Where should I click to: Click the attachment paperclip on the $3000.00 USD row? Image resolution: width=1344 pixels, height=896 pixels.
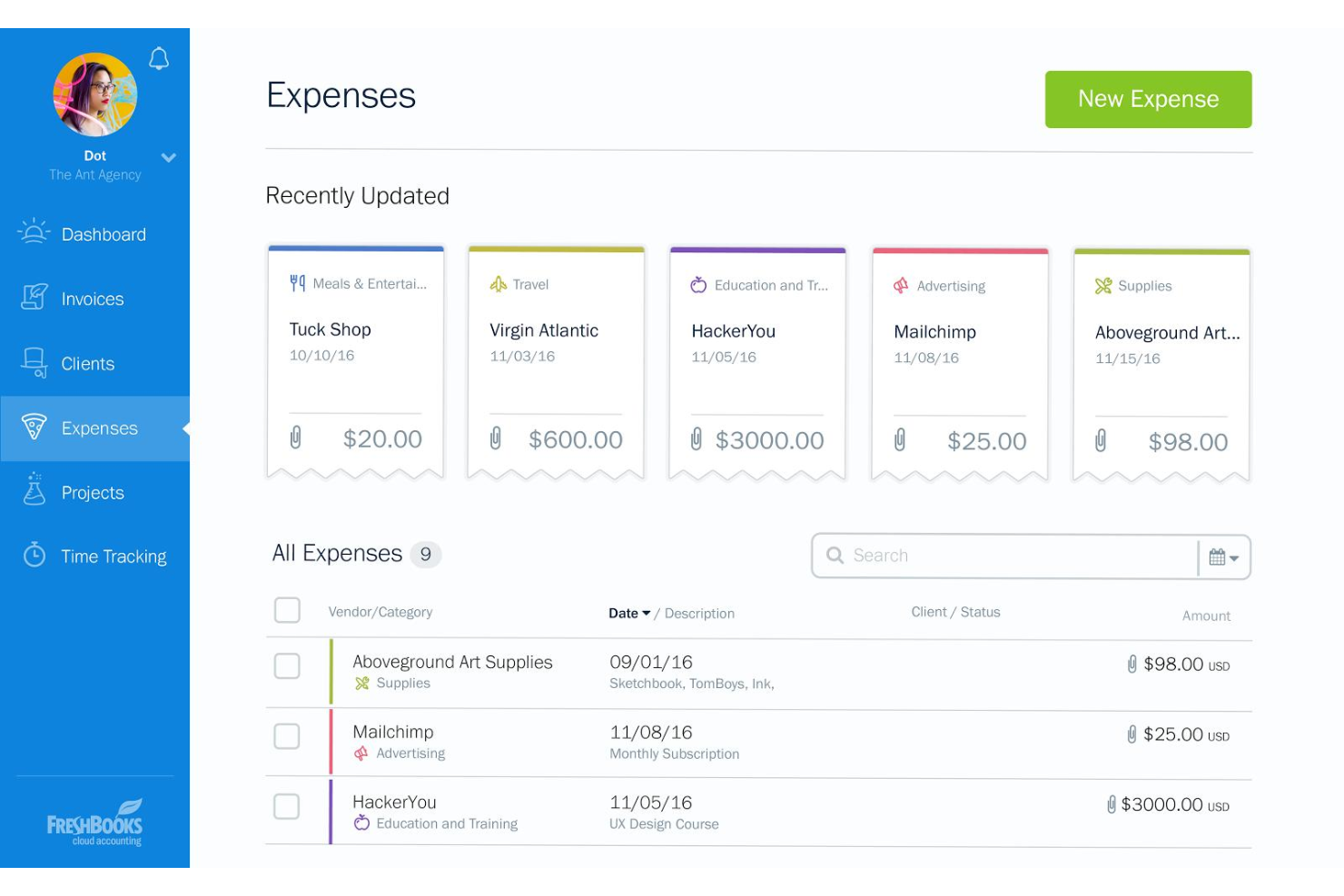pos(1111,804)
